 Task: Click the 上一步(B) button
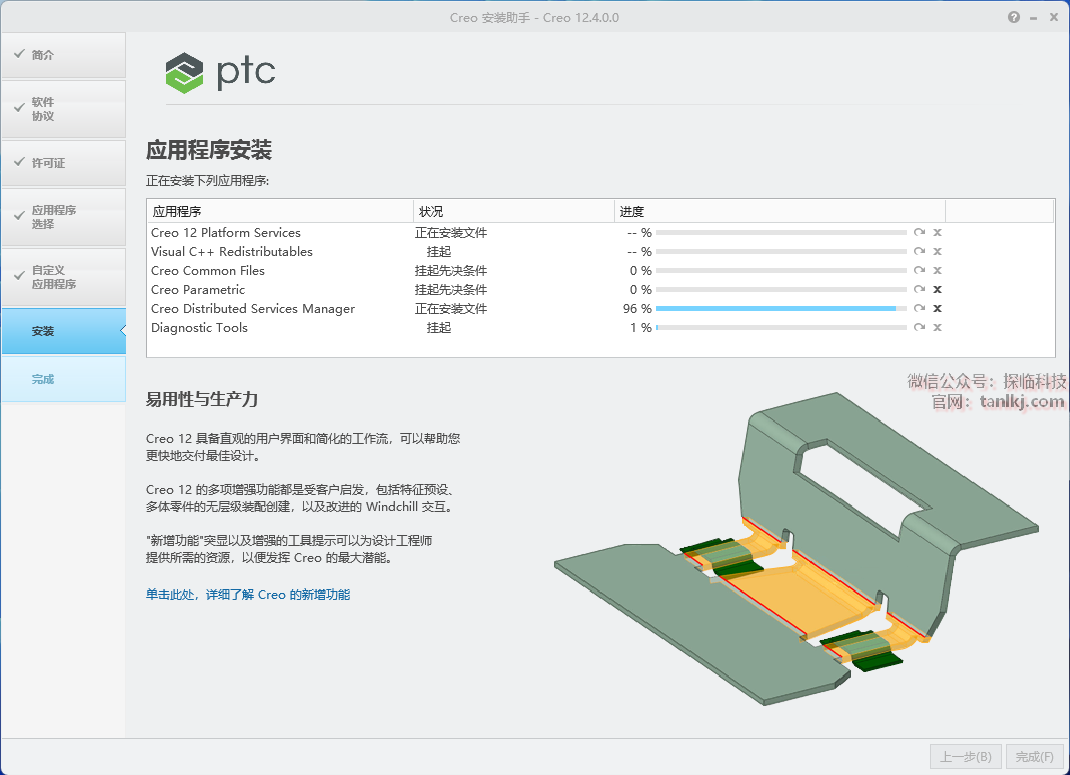(x=965, y=757)
